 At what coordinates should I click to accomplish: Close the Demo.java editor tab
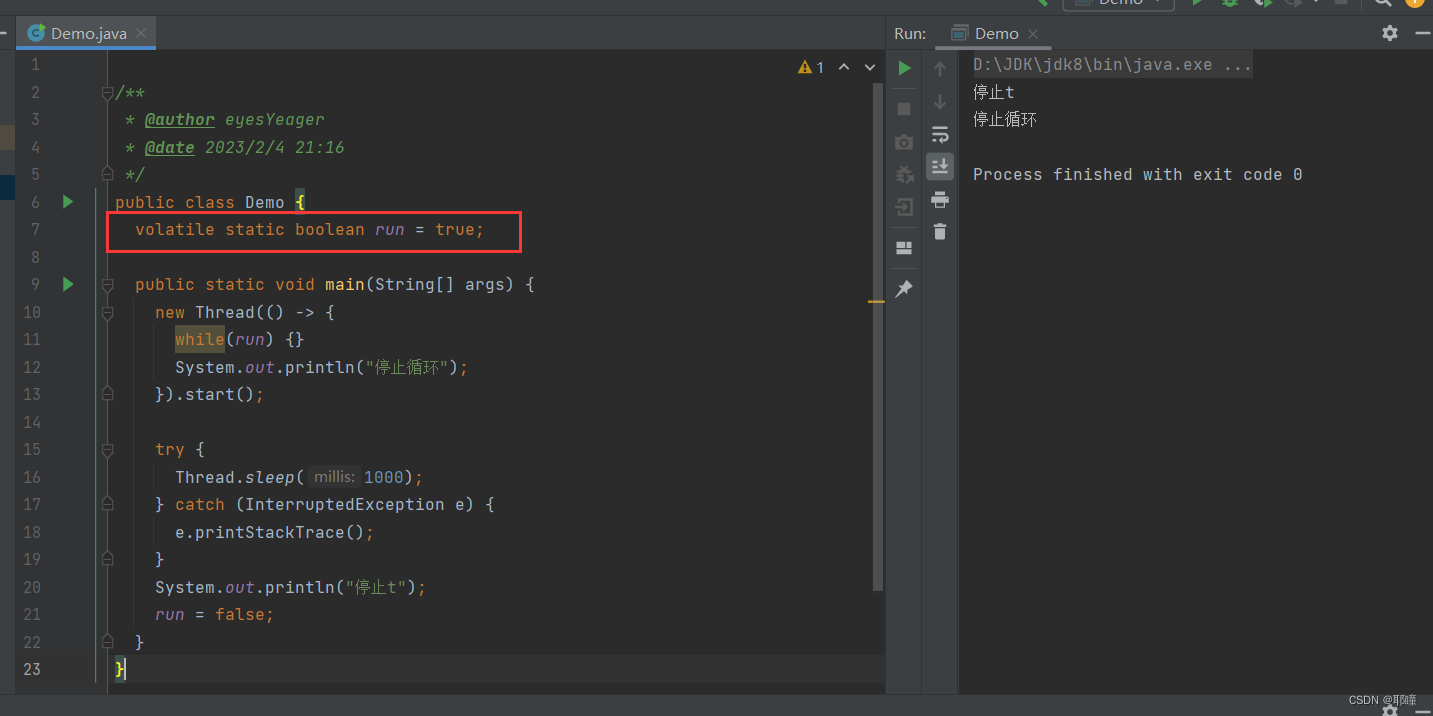(141, 33)
